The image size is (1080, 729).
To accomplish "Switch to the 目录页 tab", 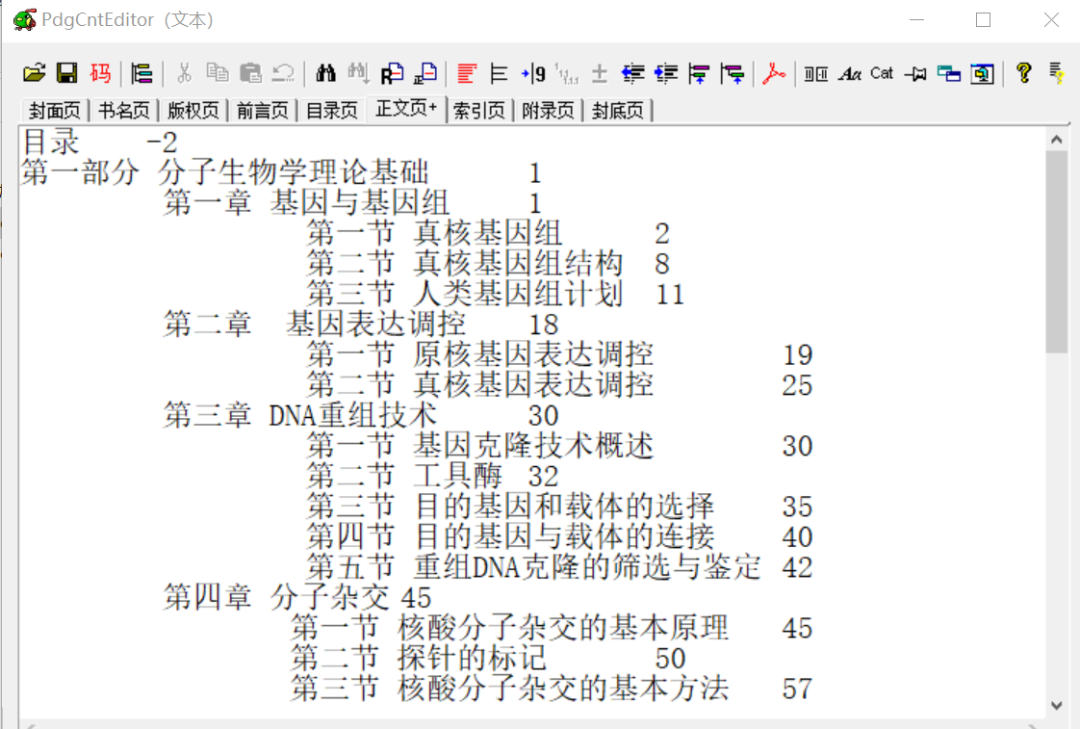I will point(334,110).
